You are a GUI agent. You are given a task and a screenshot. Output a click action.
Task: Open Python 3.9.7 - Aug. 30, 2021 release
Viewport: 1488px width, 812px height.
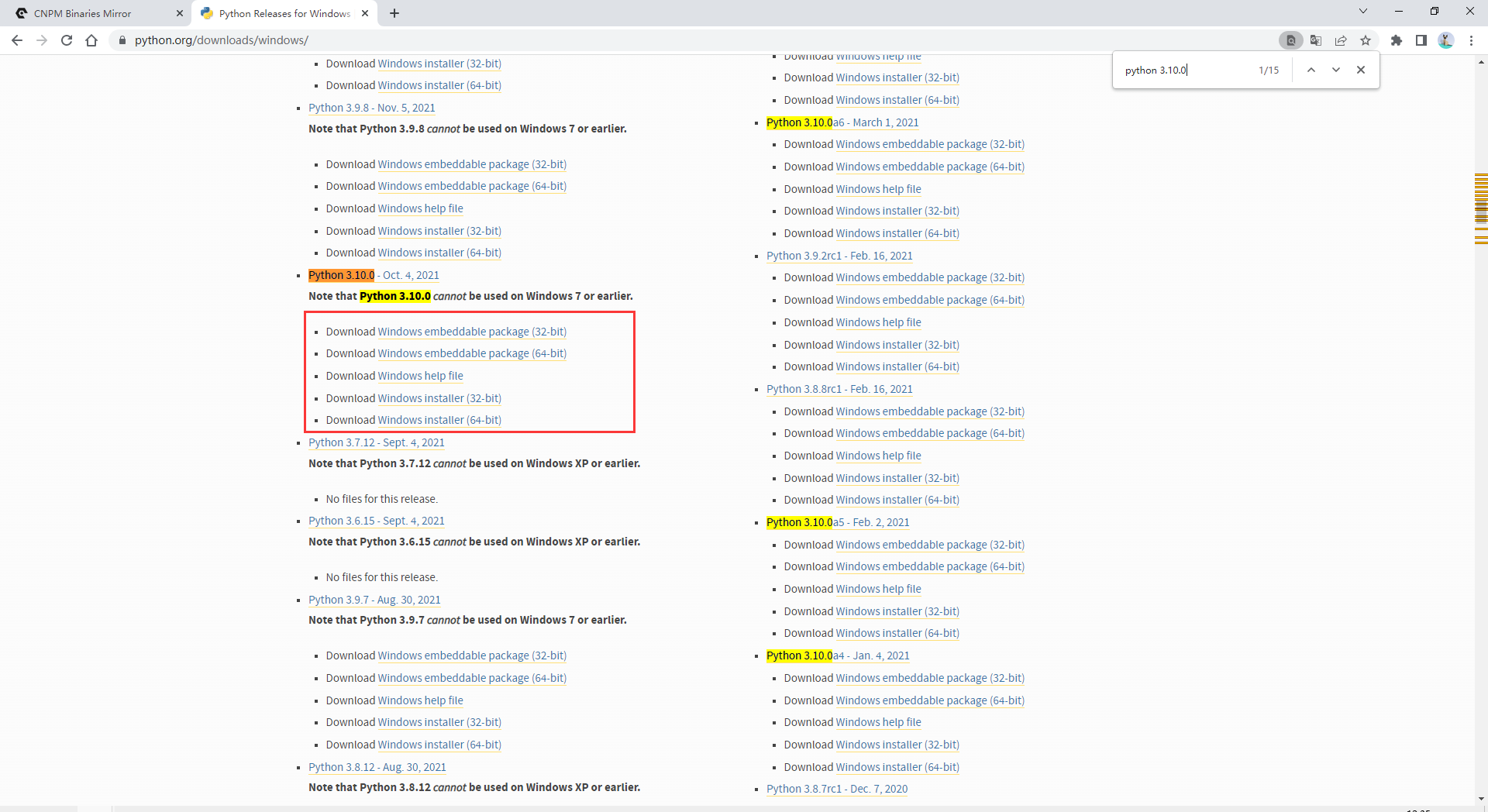(374, 600)
